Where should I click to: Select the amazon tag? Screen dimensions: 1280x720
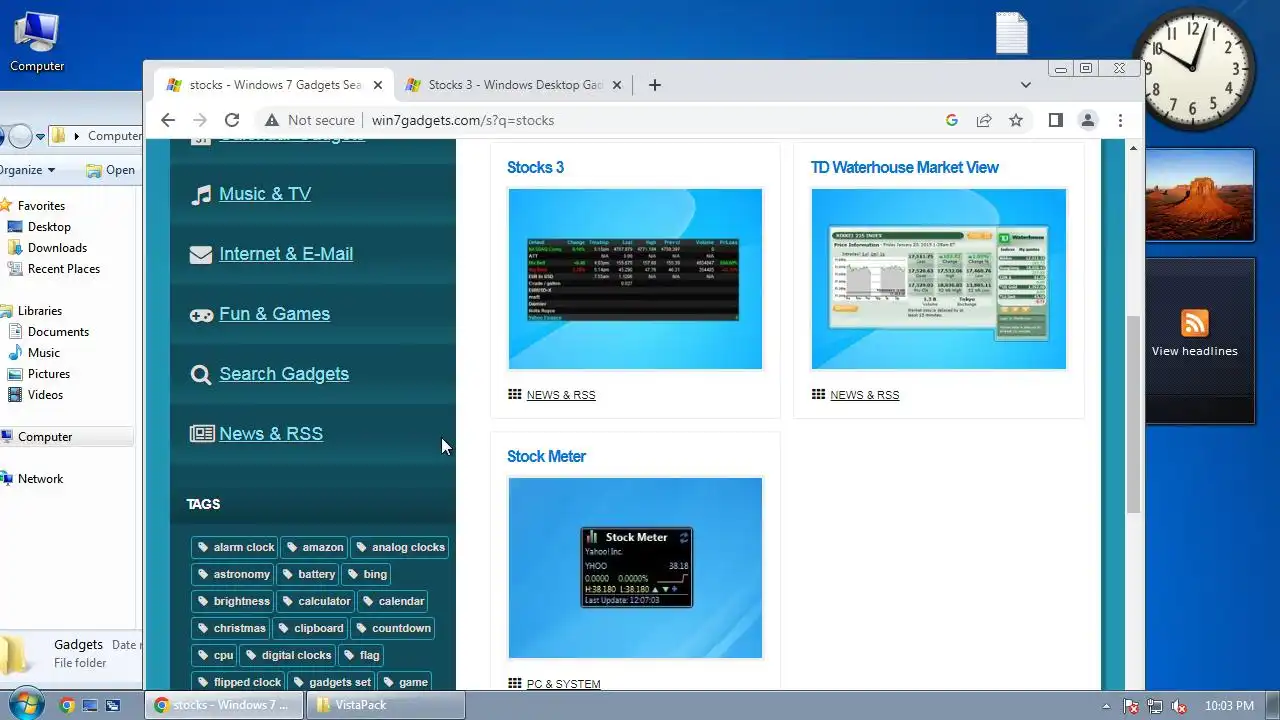(x=314, y=547)
